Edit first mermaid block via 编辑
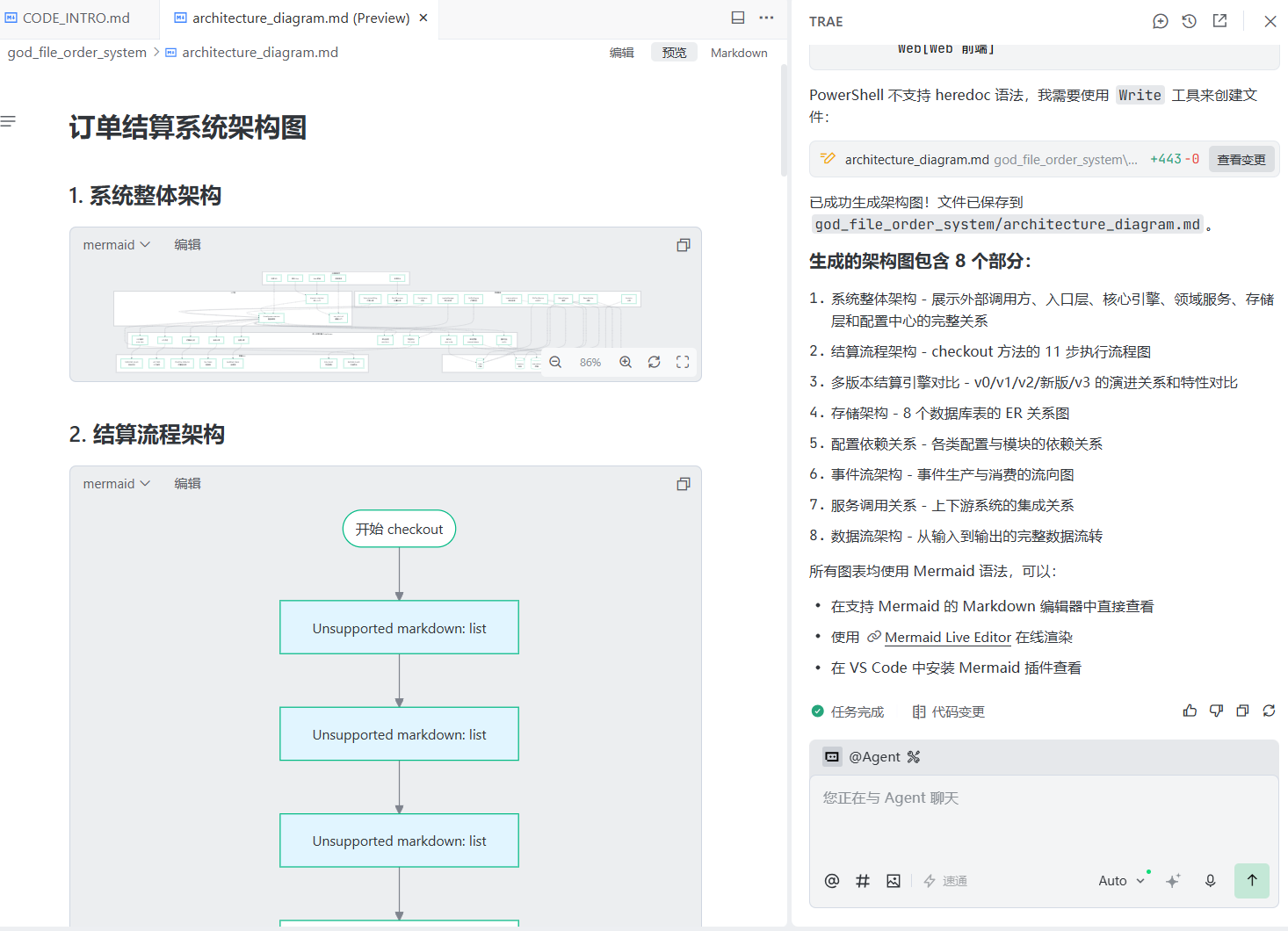The height and width of the screenshot is (931, 1288). 187,245
